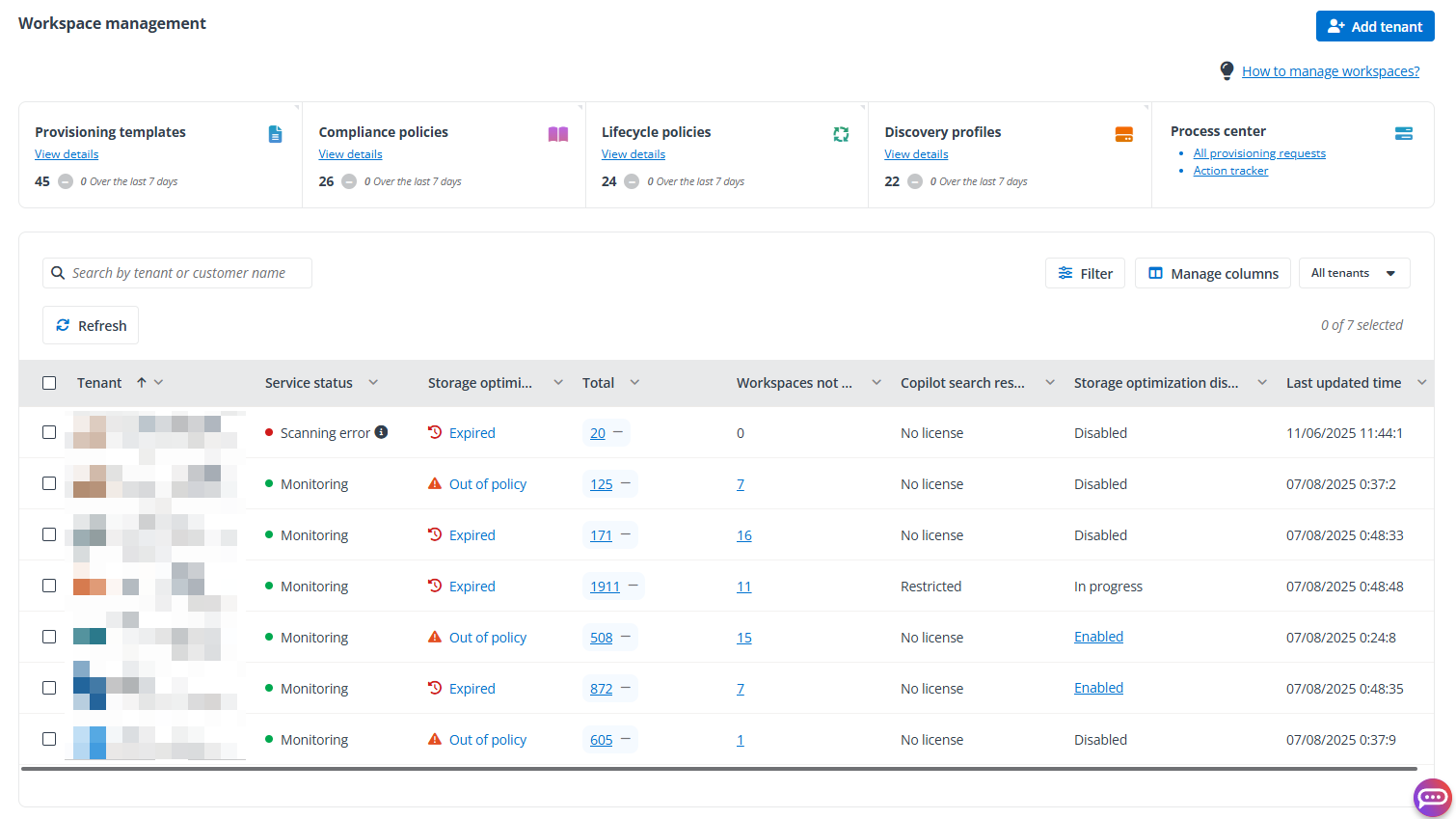Click the Expired warning icon in first row
The height and width of the screenshot is (819, 1456).
tap(436, 432)
